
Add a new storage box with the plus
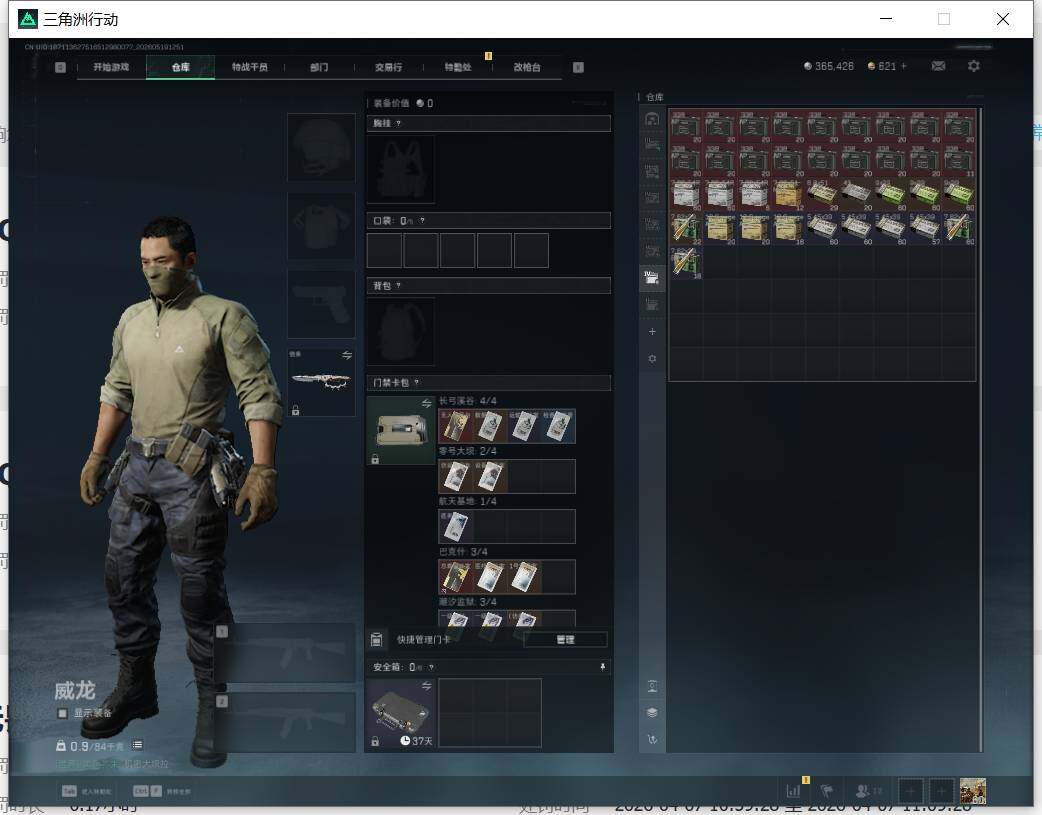point(652,332)
